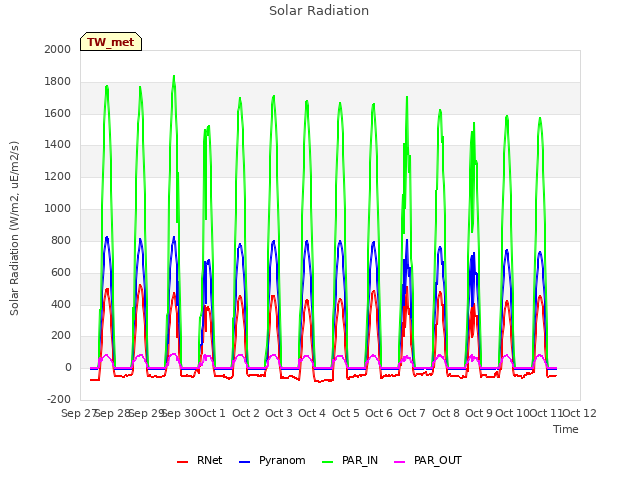Click the 1200 y-axis tick label
640x480 pixels.
(58, 177)
